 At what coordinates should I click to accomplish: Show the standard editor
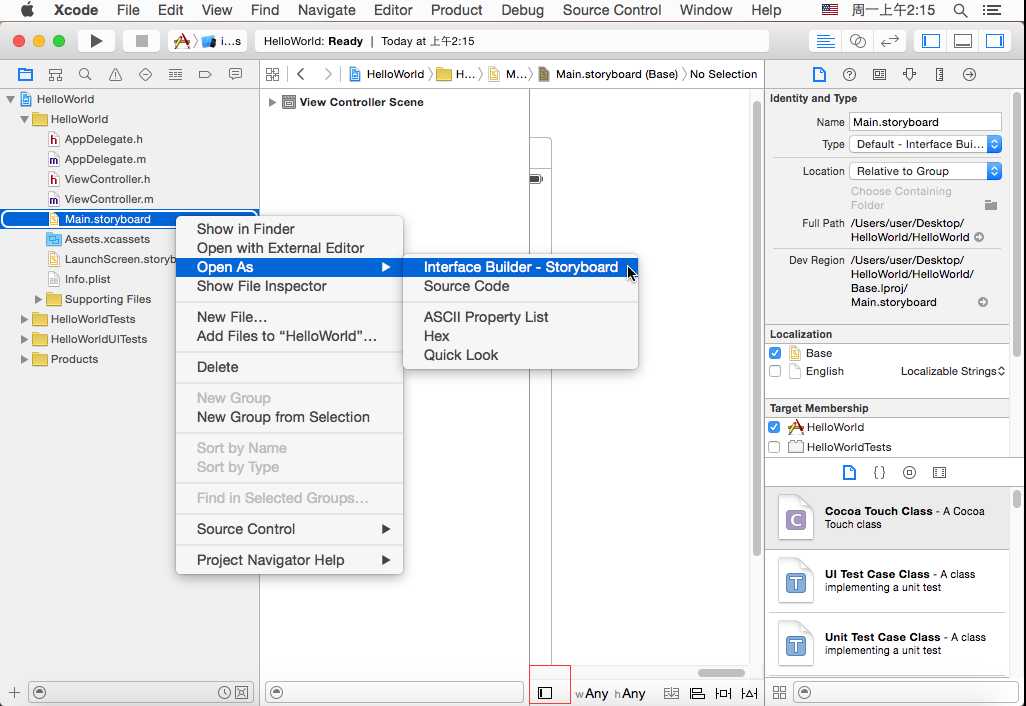tap(825, 41)
